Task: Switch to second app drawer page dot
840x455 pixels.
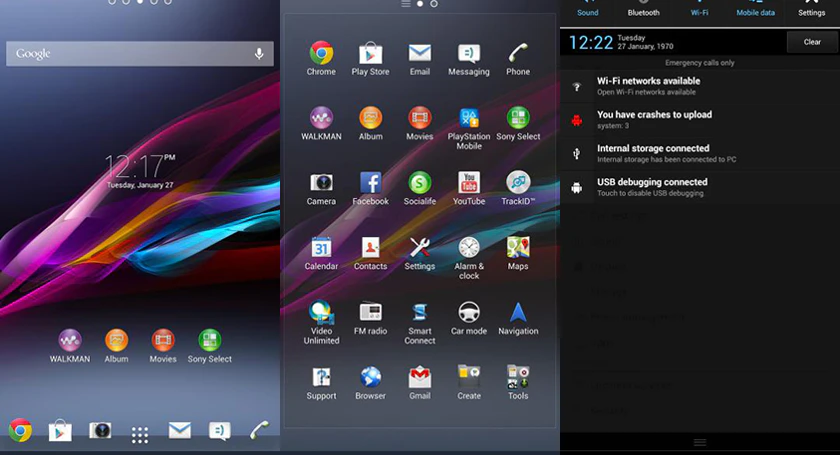Action: [434, 4]
